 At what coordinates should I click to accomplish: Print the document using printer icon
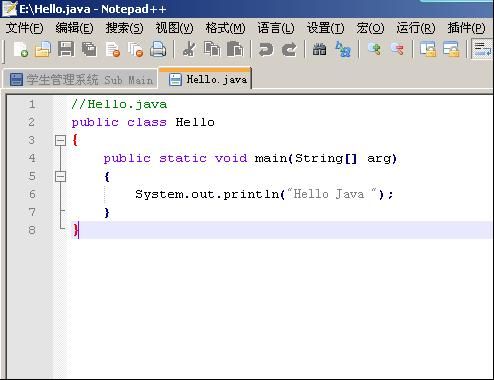pos(158,49)
